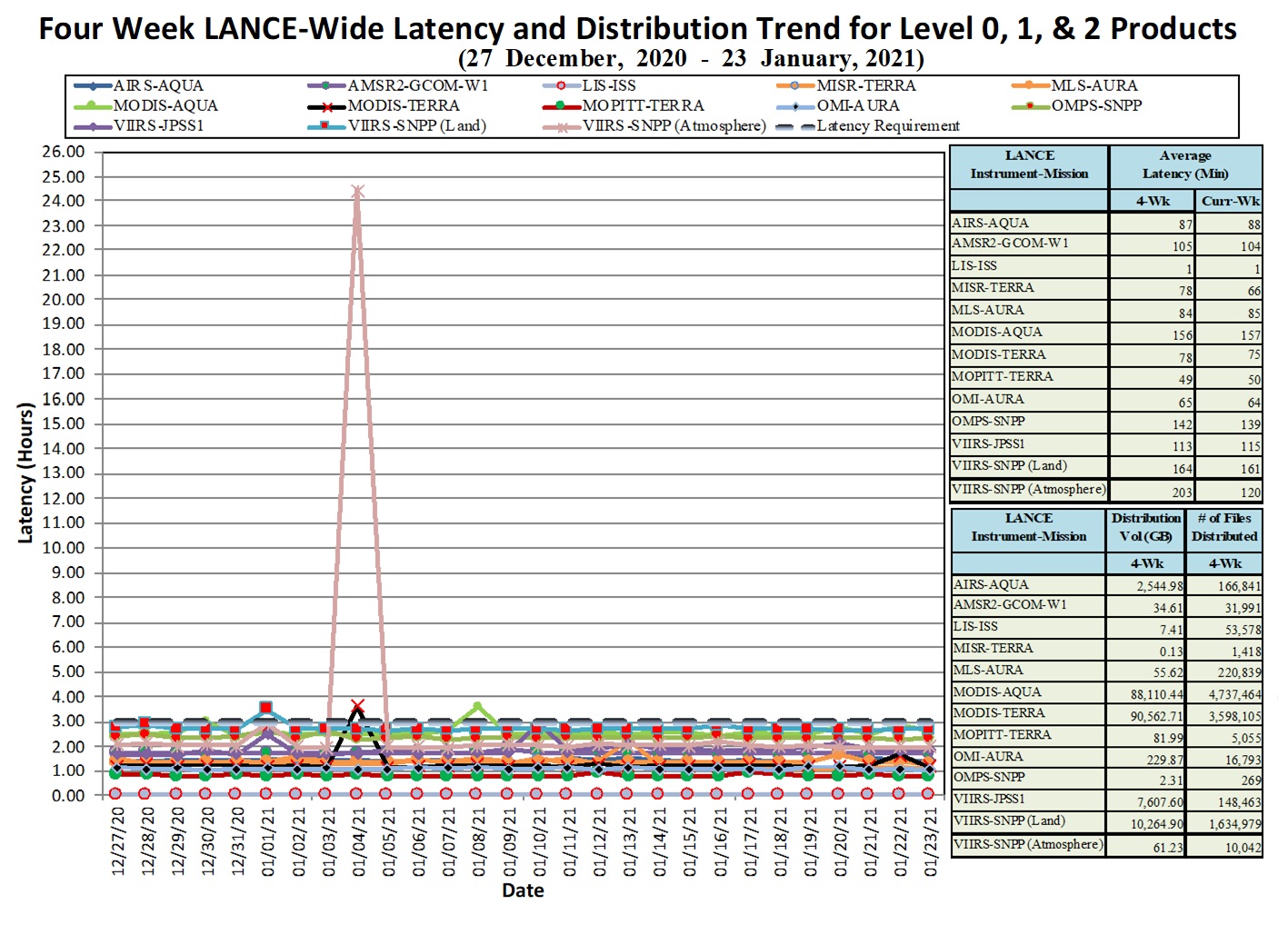Click the 13.00 y-axis tick label

(63, 472)
